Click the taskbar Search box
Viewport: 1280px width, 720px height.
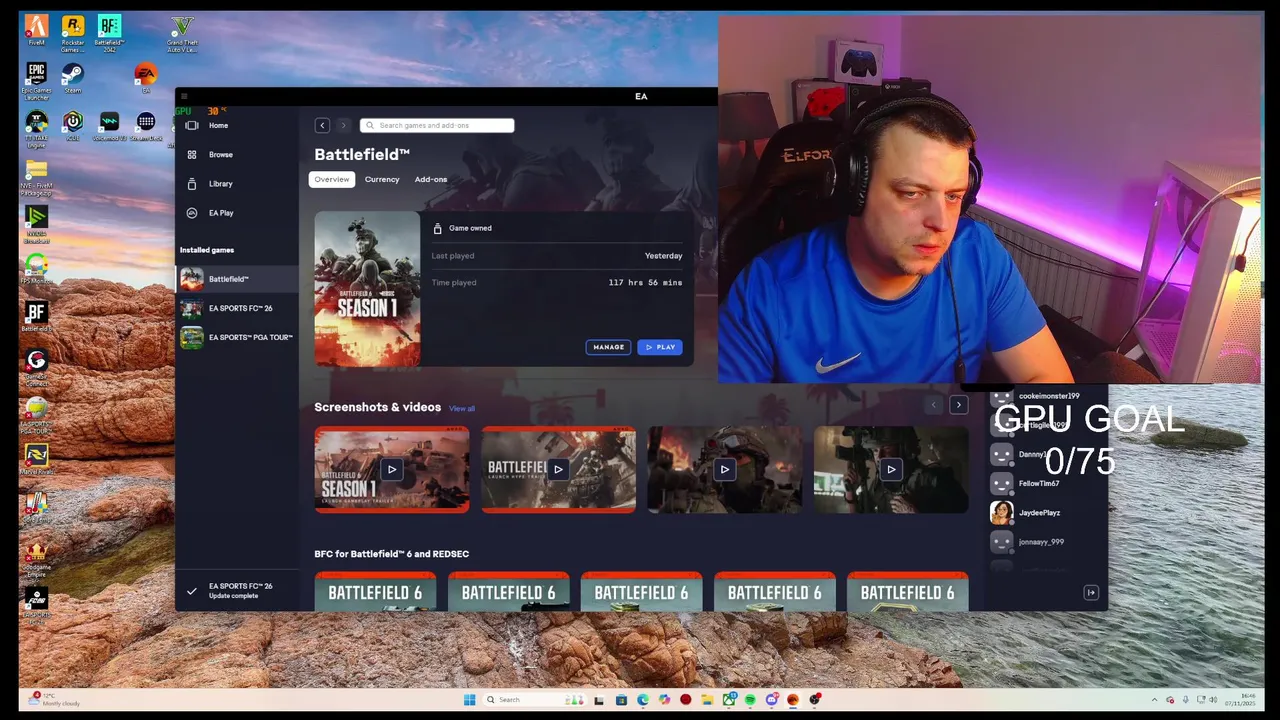tap(534, 700)
